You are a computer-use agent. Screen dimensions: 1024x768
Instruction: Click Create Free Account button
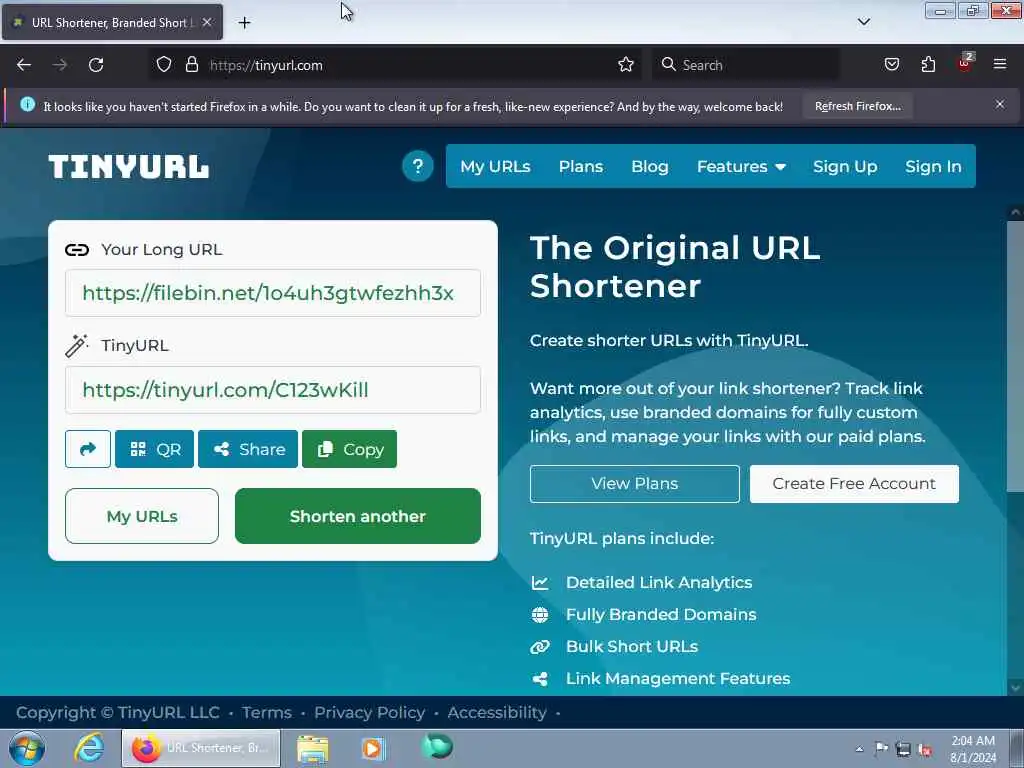(x=854, y=484)
